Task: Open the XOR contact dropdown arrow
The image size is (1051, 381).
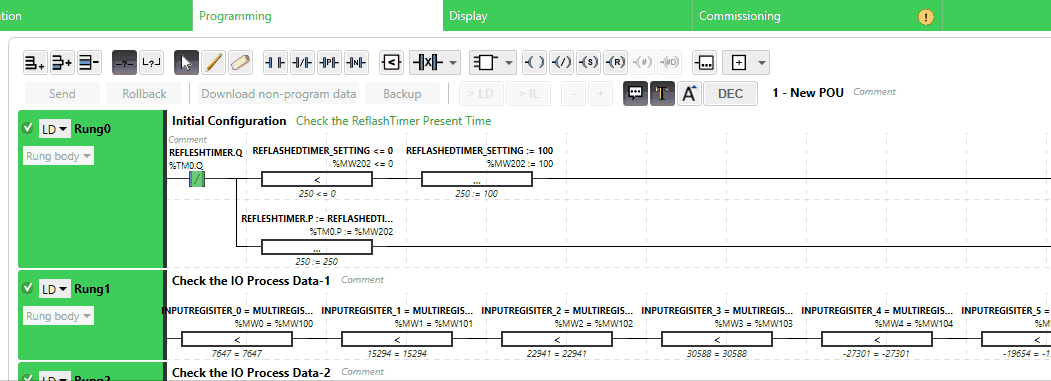Action: (x=454, y=63)
